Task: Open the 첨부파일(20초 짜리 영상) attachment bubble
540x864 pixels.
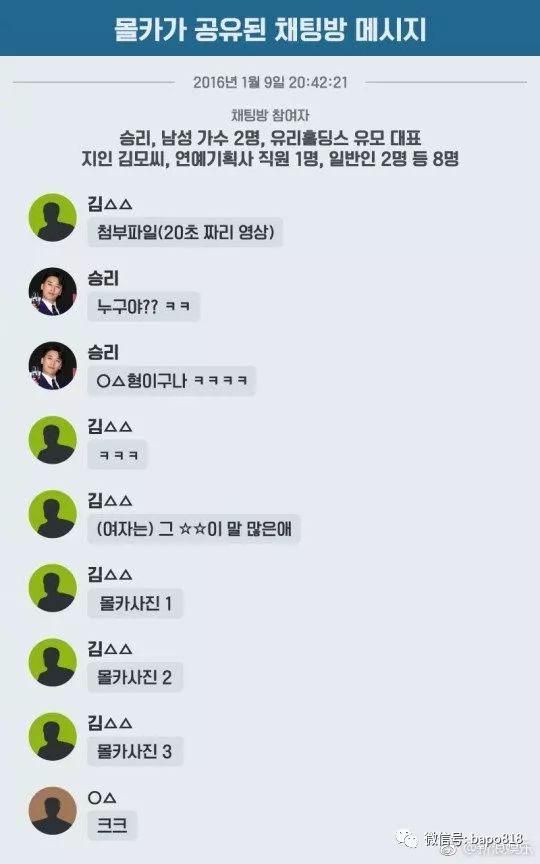Action: (185, 232)
